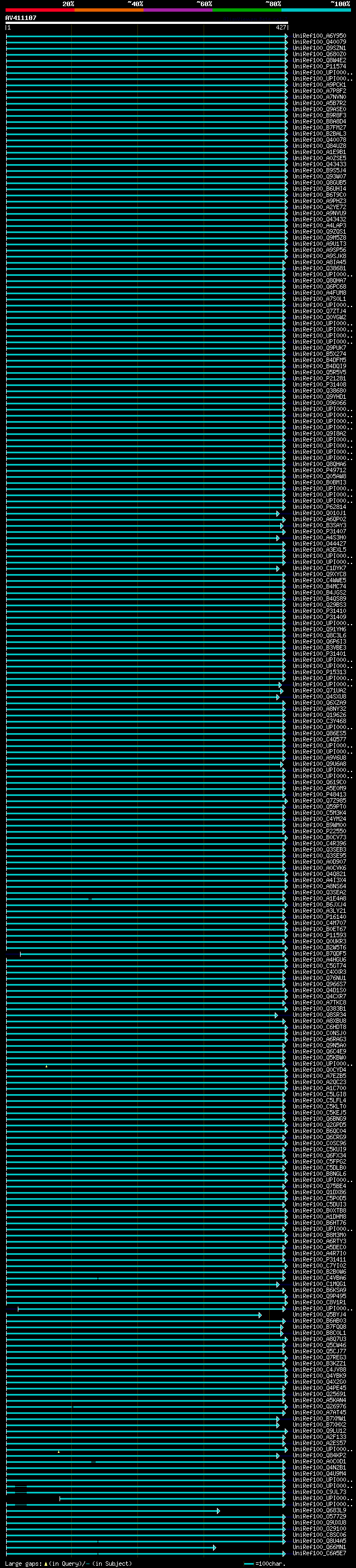
Task: Select hit UniRef100_A9U1T3
Action: click(319, 244)
